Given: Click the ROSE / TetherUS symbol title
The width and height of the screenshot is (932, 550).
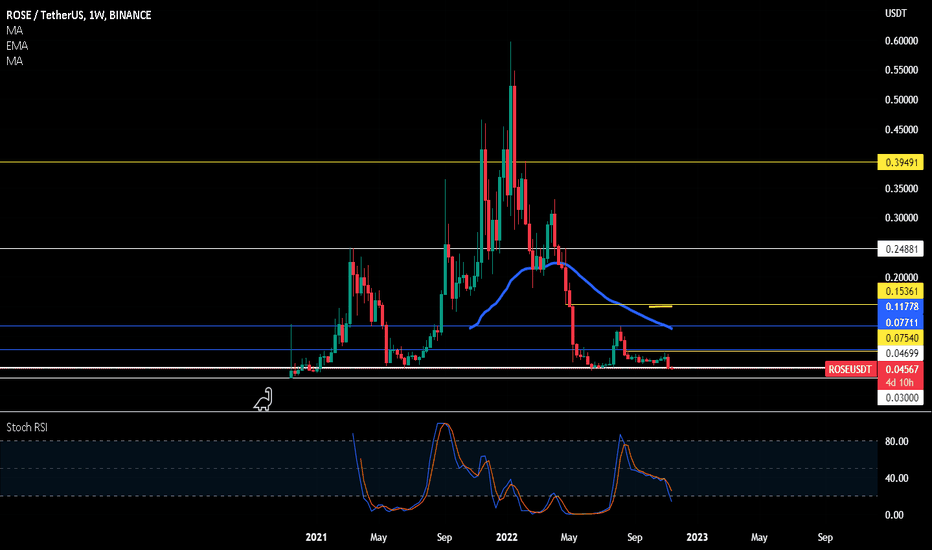Looking at the screenshot, I should click(78, 15).
